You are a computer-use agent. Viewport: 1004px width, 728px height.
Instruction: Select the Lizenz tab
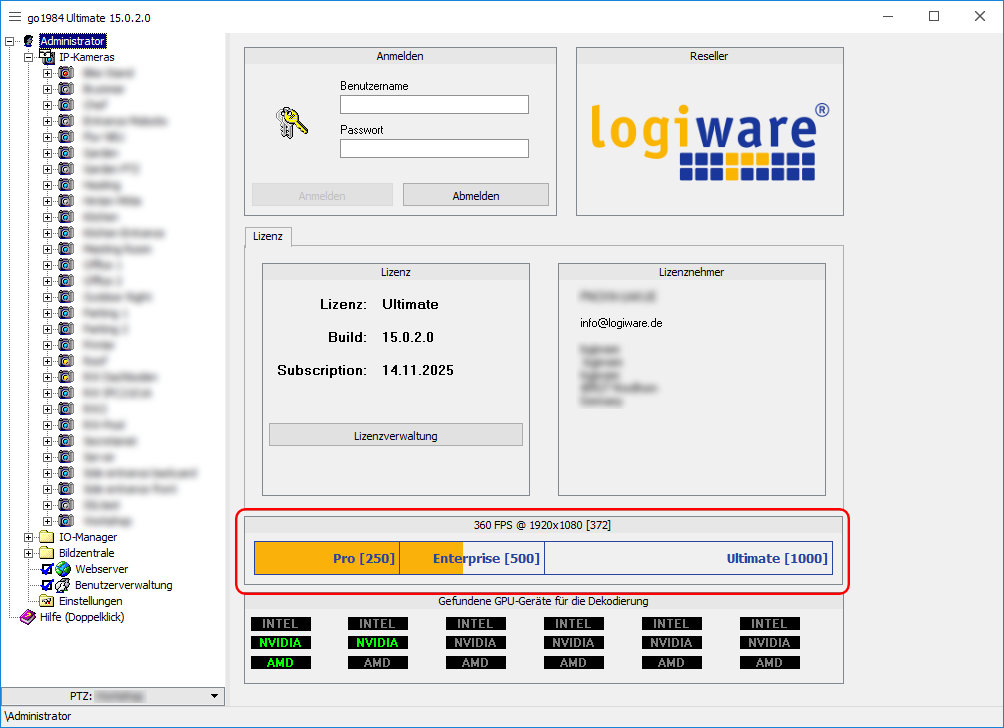click(x=268, y=237)
